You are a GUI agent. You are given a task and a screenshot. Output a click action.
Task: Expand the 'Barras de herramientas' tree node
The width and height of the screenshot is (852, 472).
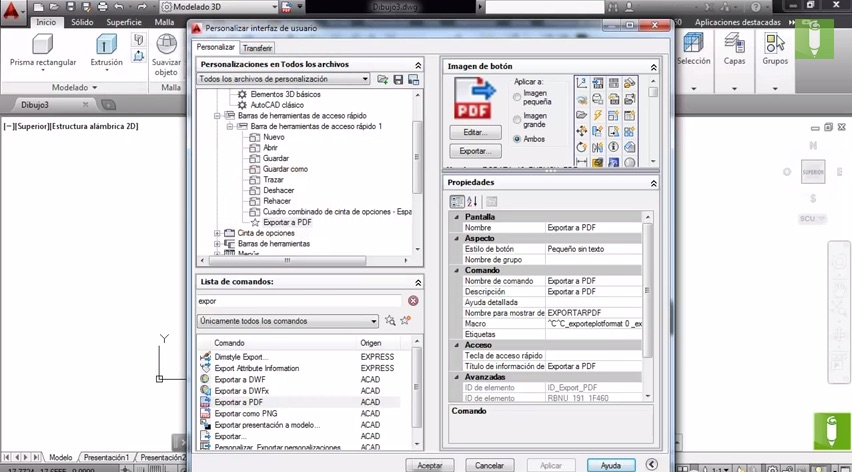coord(217,244)
